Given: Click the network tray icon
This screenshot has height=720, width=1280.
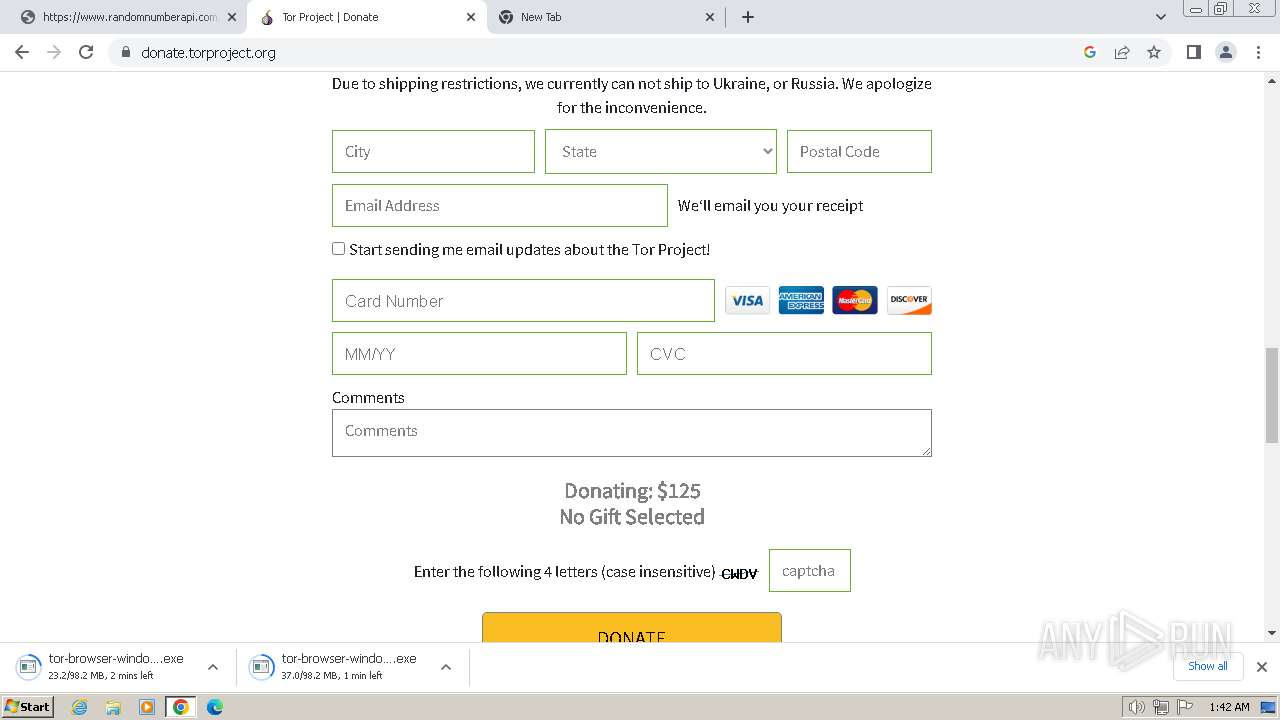Looking at the screenshot, I should (x=1161, y=707).
